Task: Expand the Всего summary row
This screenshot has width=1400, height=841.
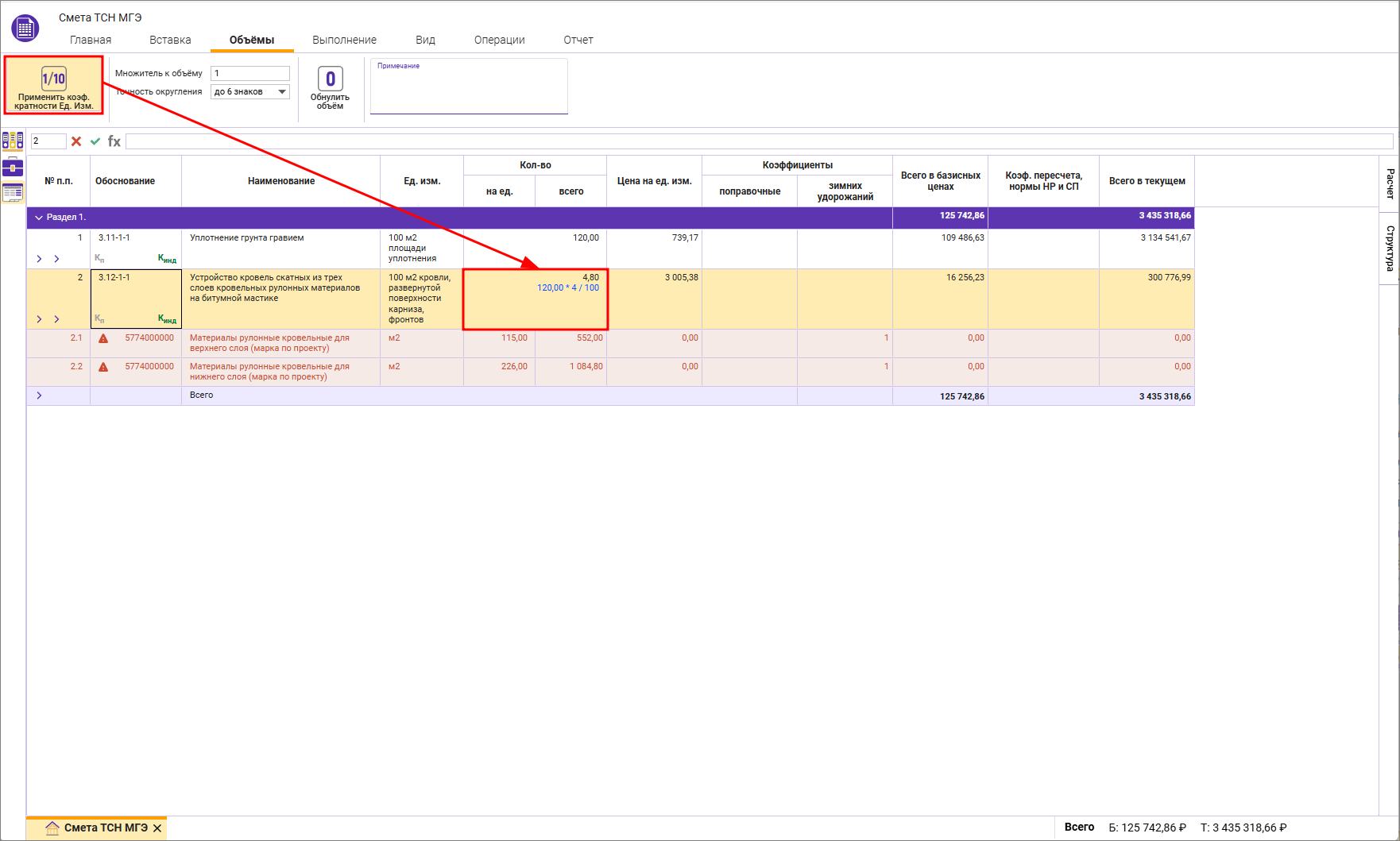Action: pos(39,395)
